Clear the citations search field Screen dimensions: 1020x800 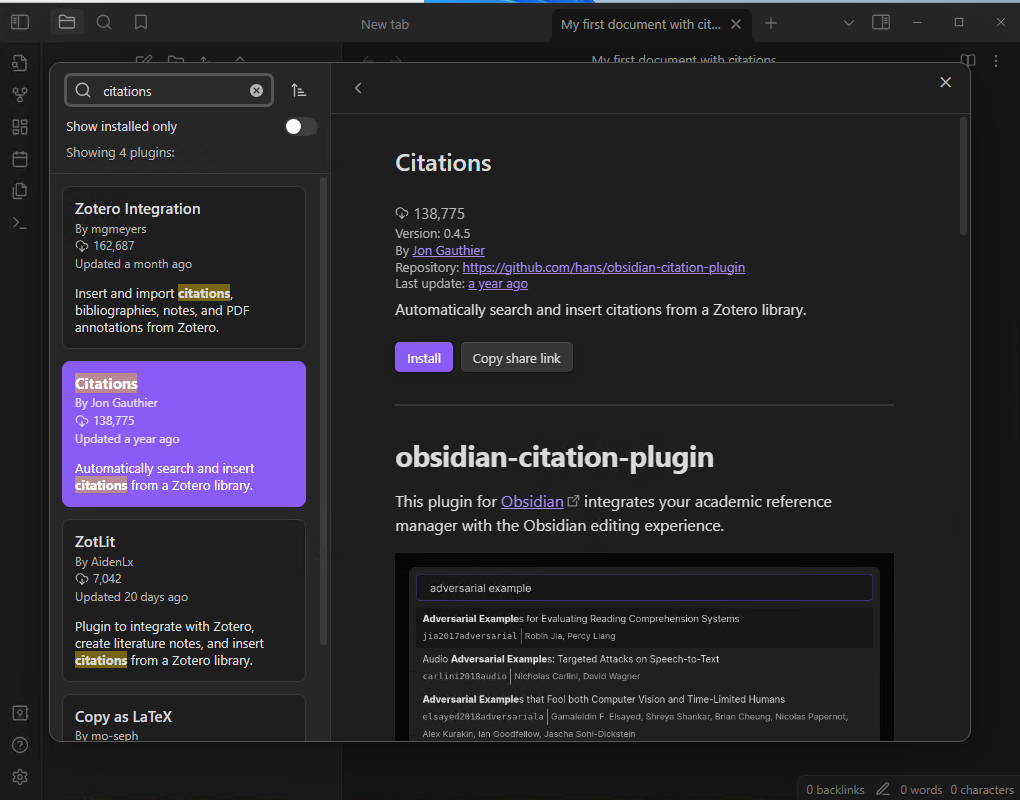coord(256,90)
